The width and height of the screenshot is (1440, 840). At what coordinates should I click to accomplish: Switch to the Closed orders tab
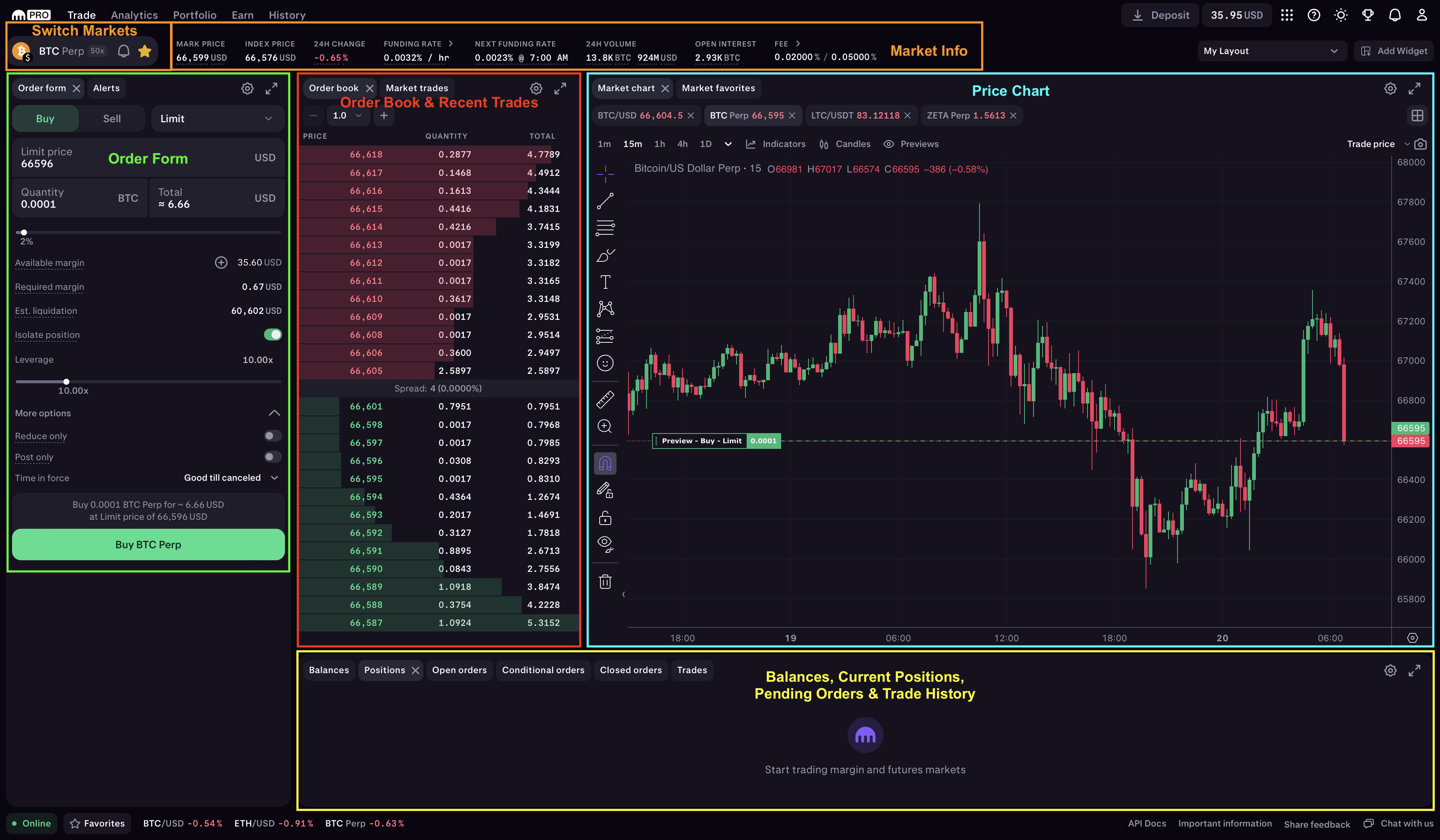pos(631,670)
